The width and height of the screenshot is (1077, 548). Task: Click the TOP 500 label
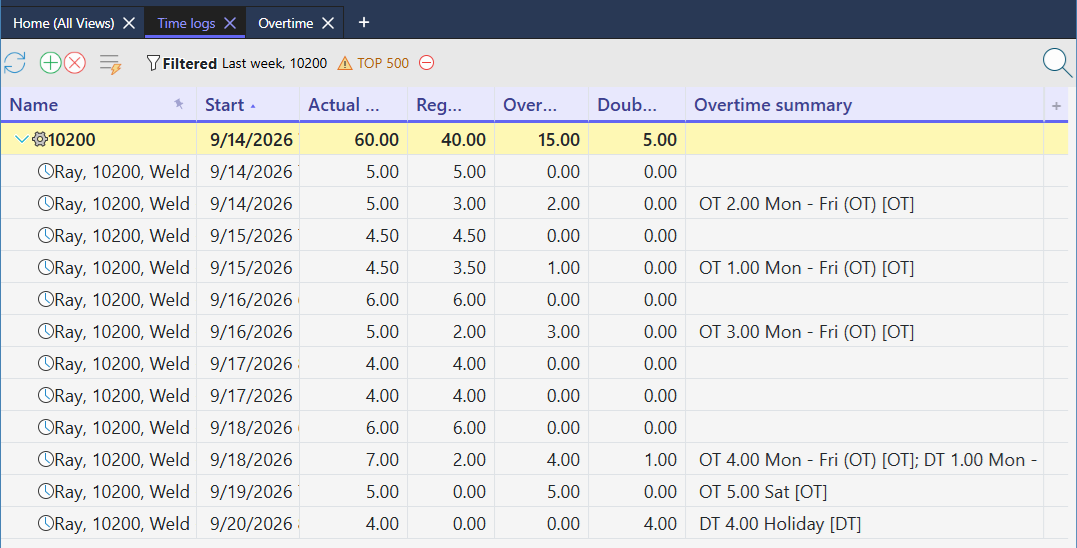pyautogui.click(x=383, y=63)
